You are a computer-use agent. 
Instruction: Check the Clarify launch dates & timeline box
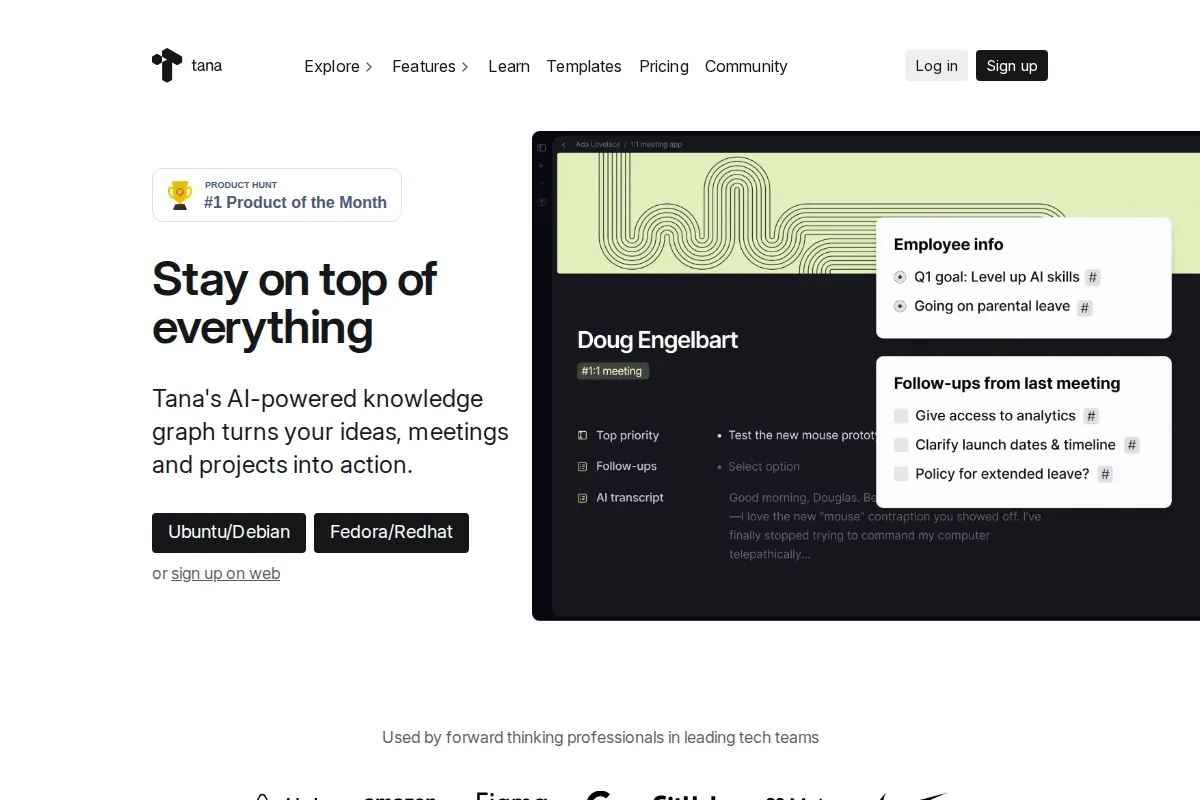[901, 445]
